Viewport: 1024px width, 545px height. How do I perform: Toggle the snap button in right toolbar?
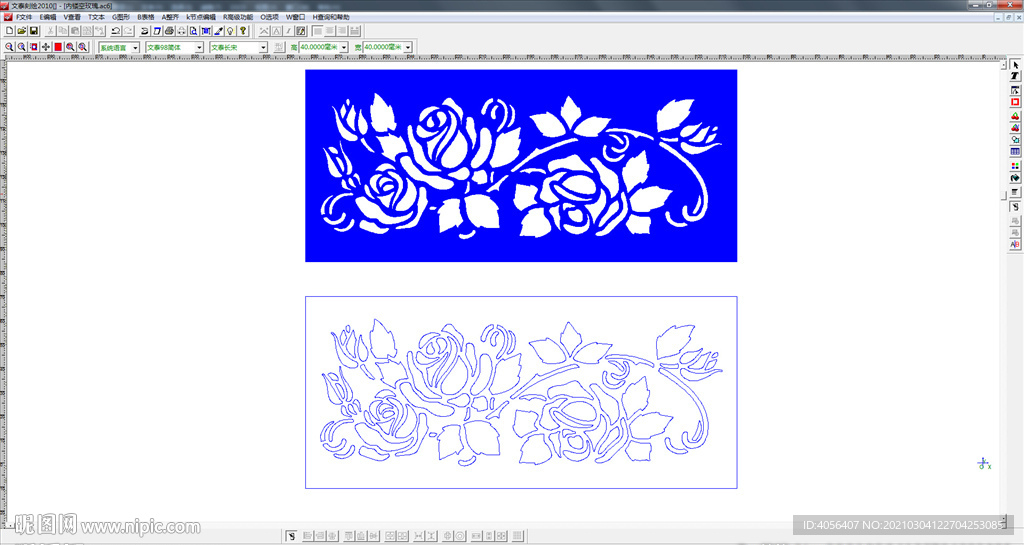[x=1015, y=206]
